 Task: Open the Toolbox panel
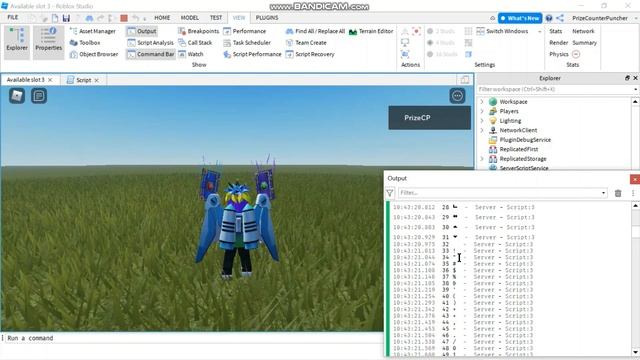click(85, 42)
